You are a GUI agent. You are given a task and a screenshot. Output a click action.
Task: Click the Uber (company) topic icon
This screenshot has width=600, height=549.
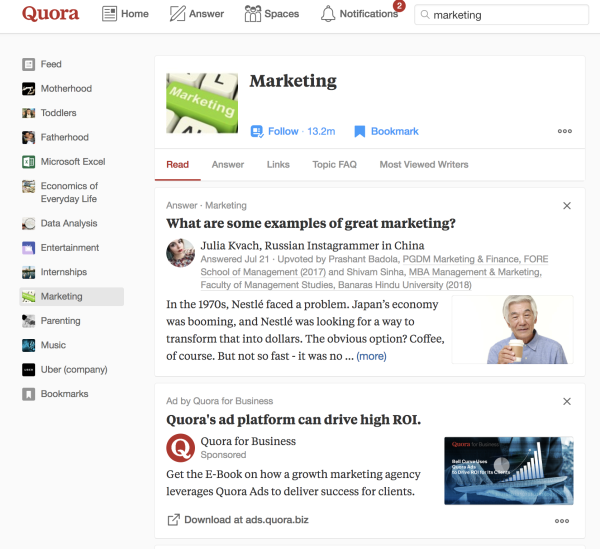coord(28,370)
